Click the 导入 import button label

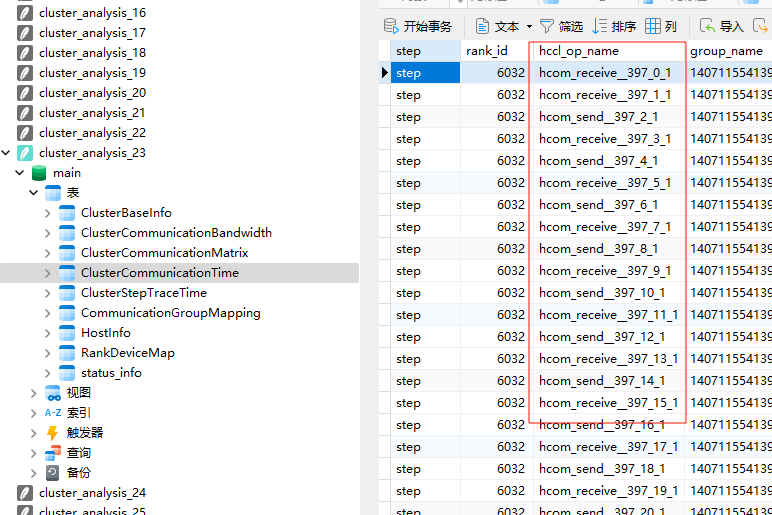click(x=732, y=27)
